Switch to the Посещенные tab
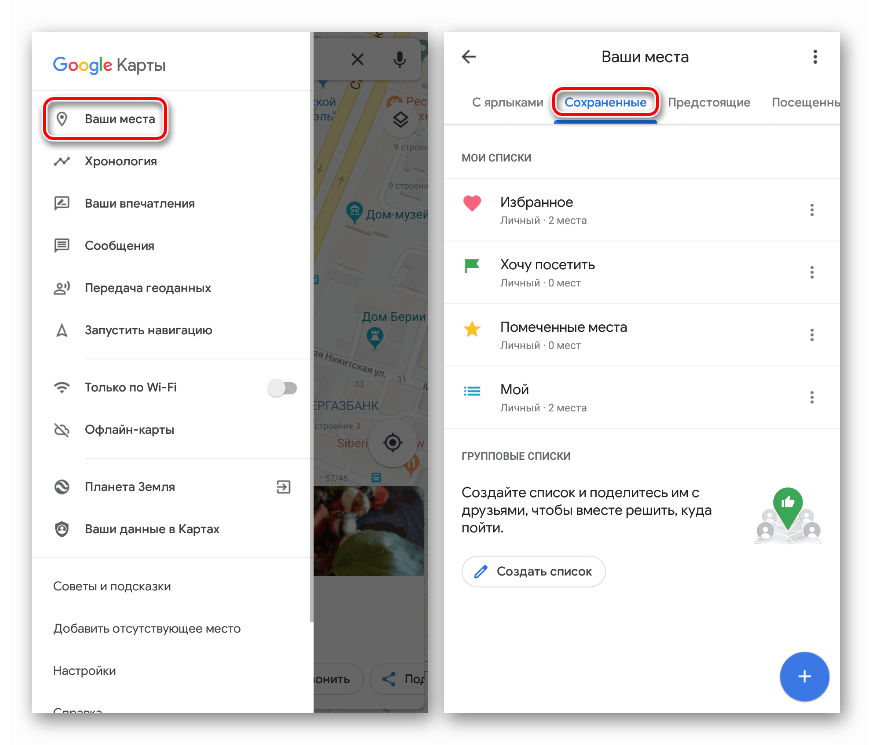 pyautogui.click(x=806, y=103)
